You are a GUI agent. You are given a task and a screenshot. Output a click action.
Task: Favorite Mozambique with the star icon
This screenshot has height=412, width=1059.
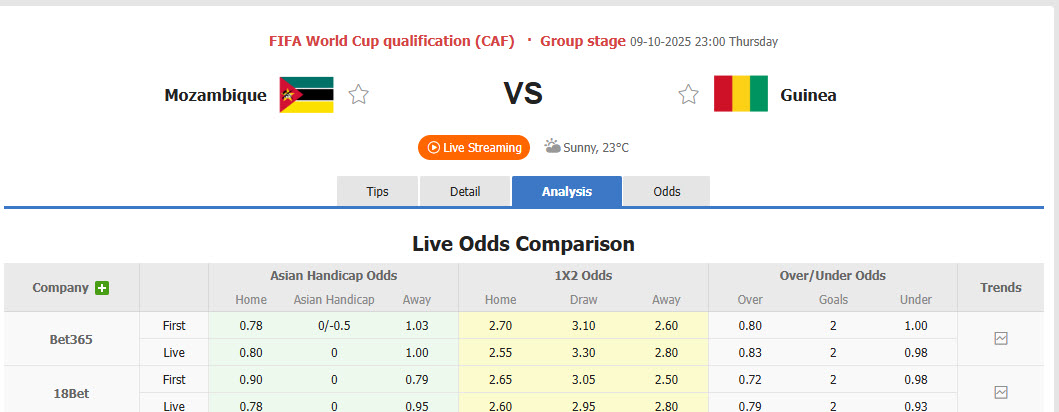[359, 95]
